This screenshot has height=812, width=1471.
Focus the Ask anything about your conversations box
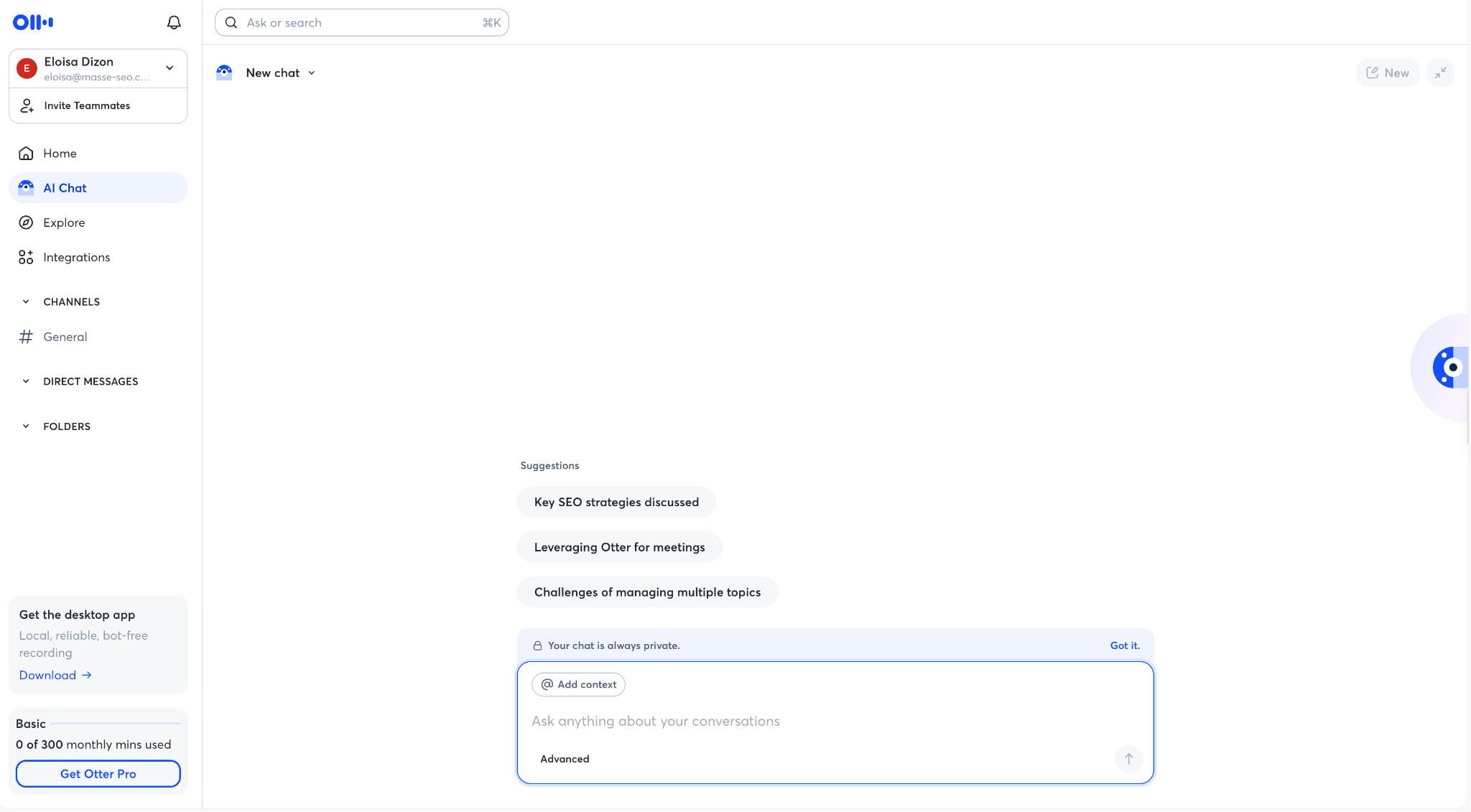(835, 722)
